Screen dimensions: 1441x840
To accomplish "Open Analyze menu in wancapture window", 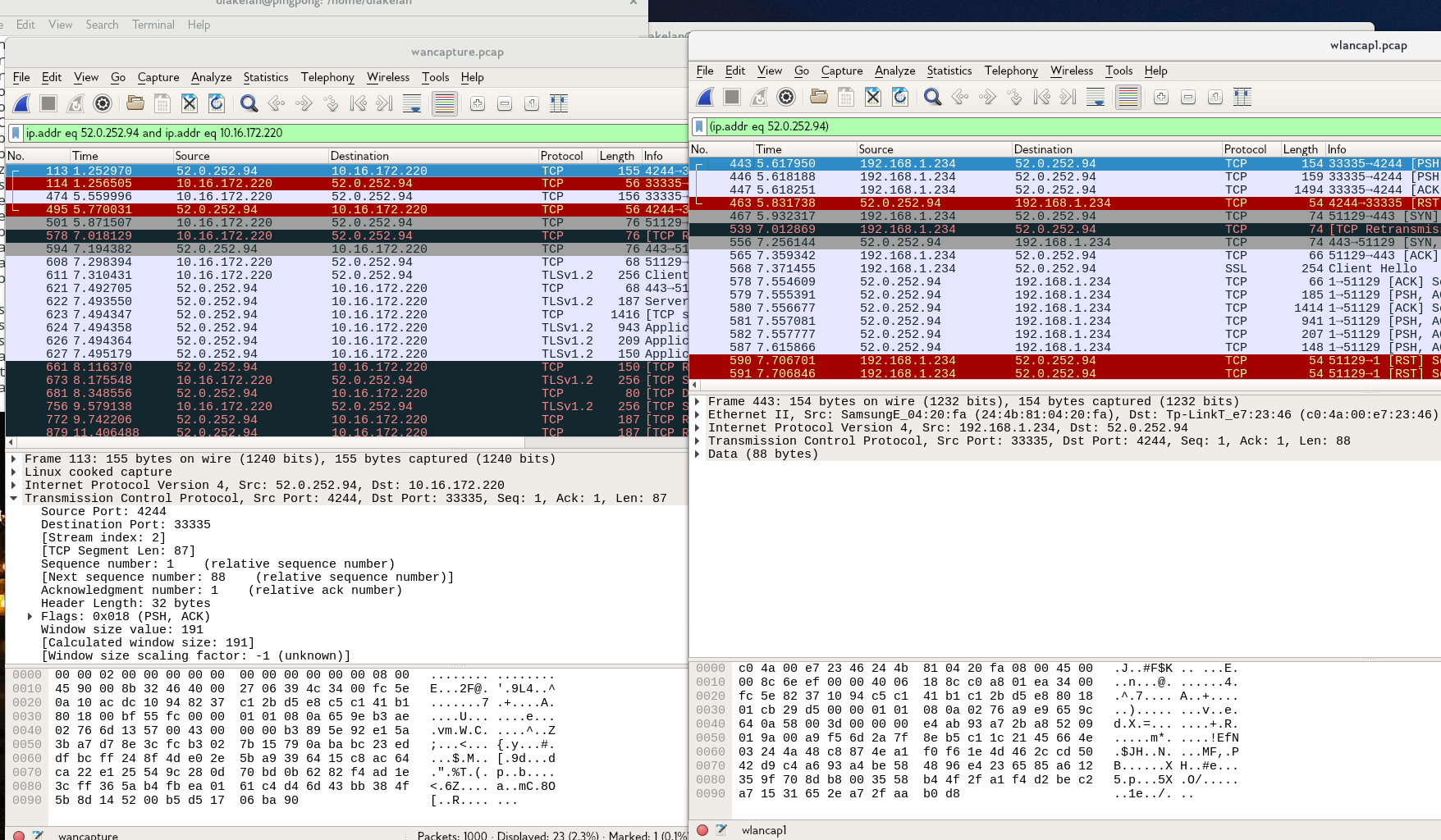I will [x=212, y=77].
